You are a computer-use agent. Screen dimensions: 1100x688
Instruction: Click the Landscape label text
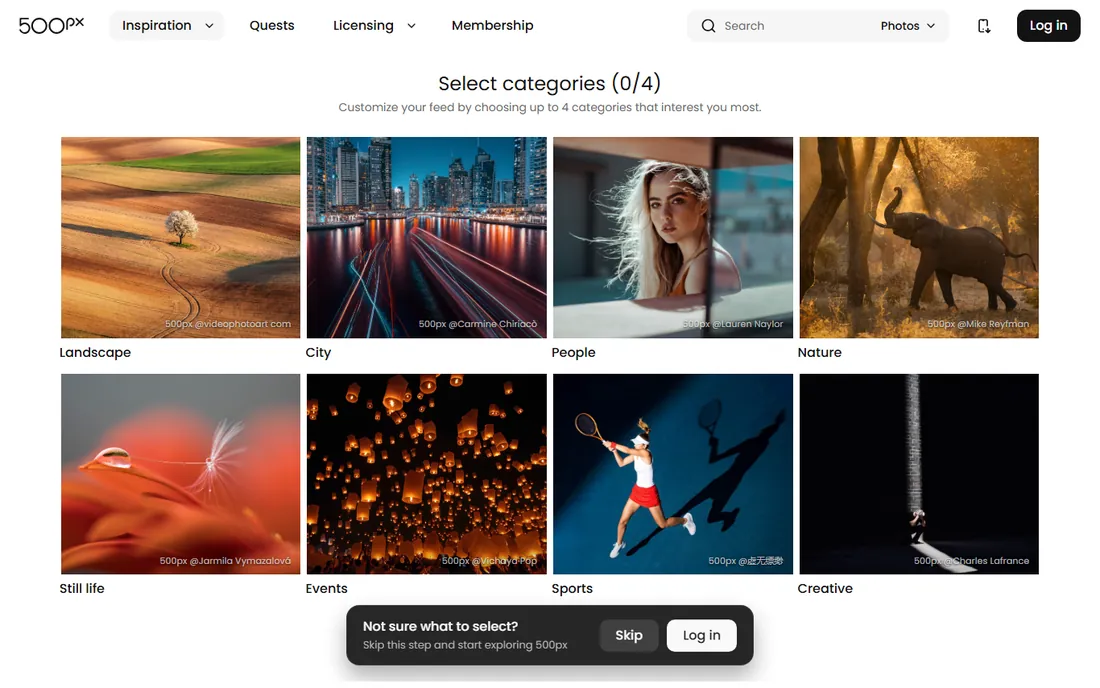(x=95, y=352)
